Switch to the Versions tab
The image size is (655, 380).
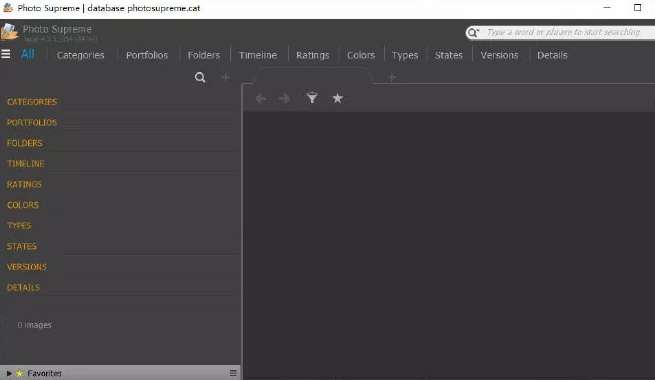coord(499,55)
